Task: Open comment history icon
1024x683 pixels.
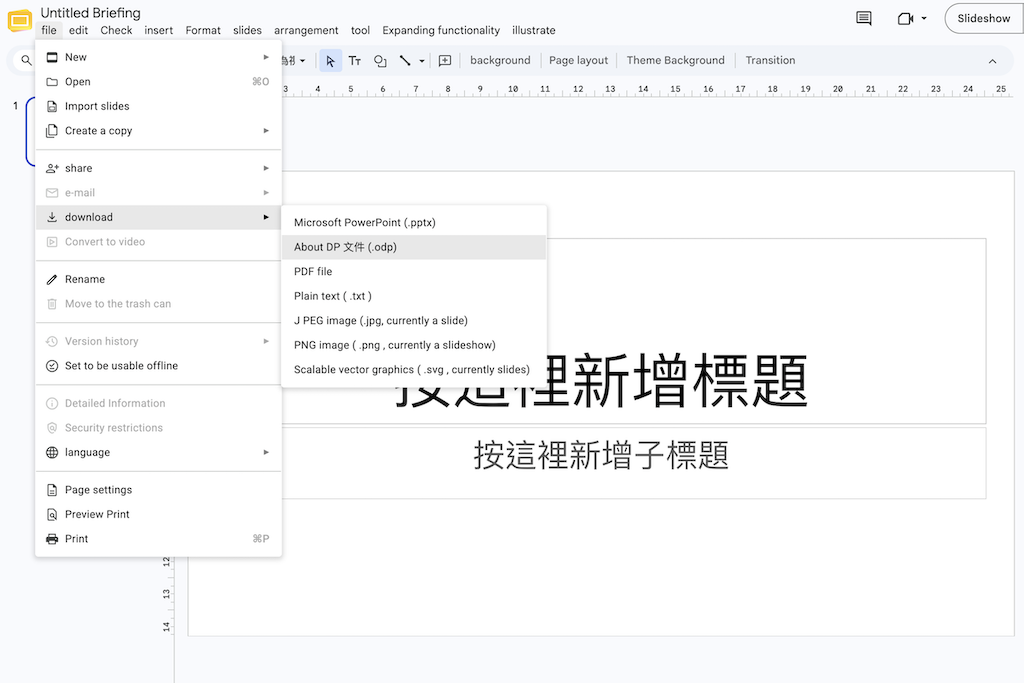Action: click(x=863, y=18)
